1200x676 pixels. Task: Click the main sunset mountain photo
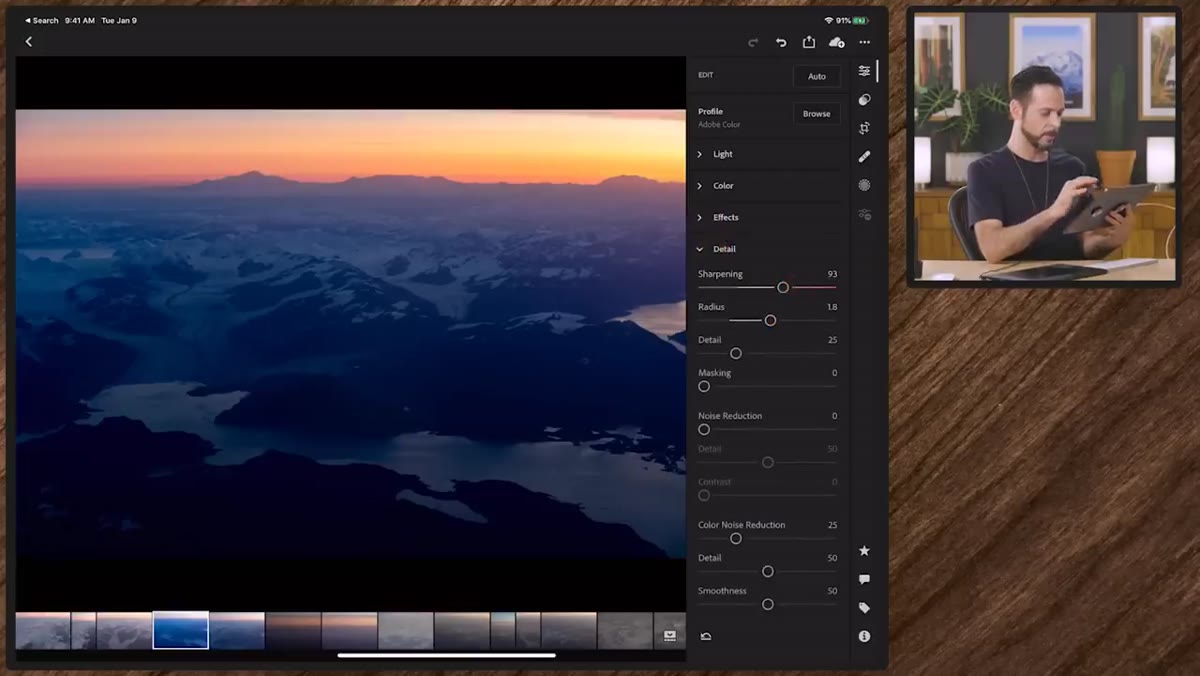tap(350, 333)
